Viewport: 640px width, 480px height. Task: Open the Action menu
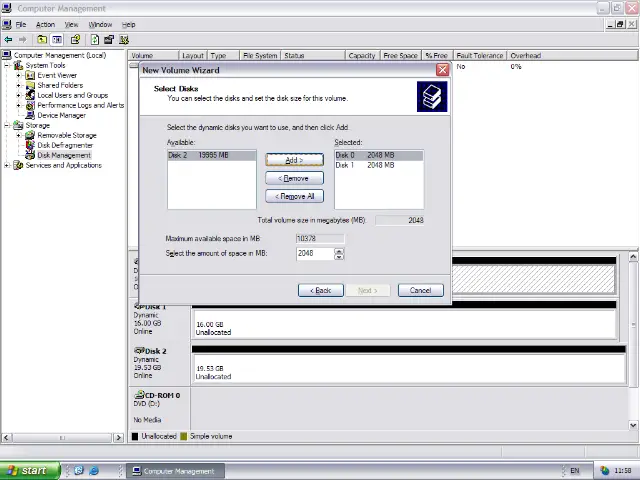tap(45, 24)
